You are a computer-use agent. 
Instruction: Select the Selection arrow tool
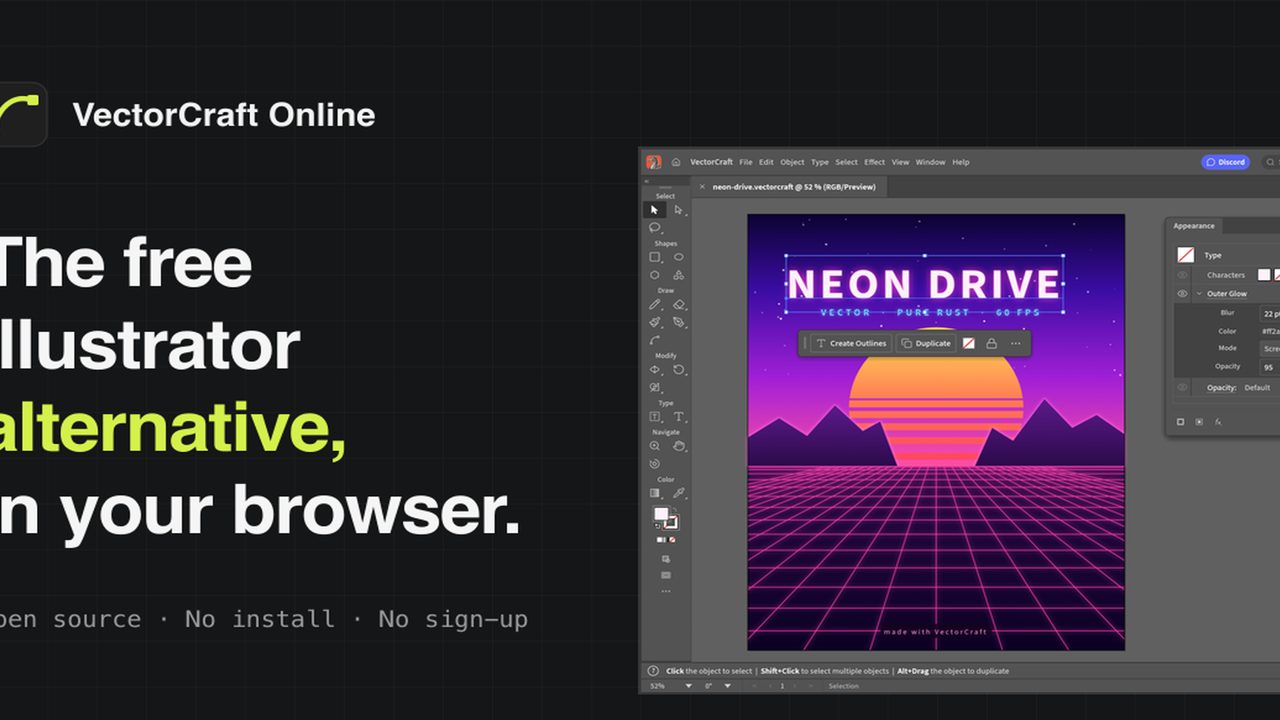655,210
